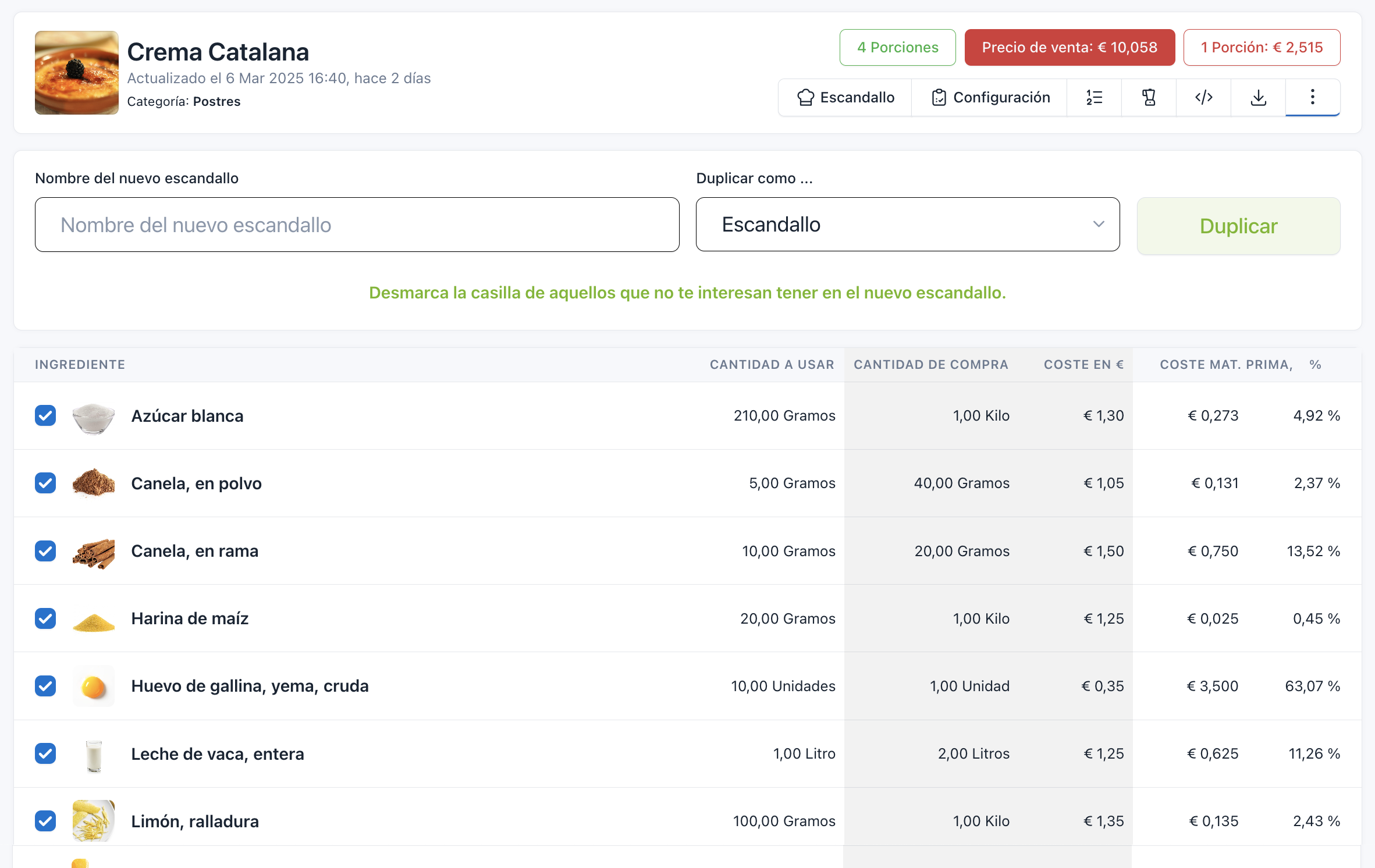1375x868 pixels.
Task: Open the Duplicar como dropdown
Action: click(x=908, y=225)
